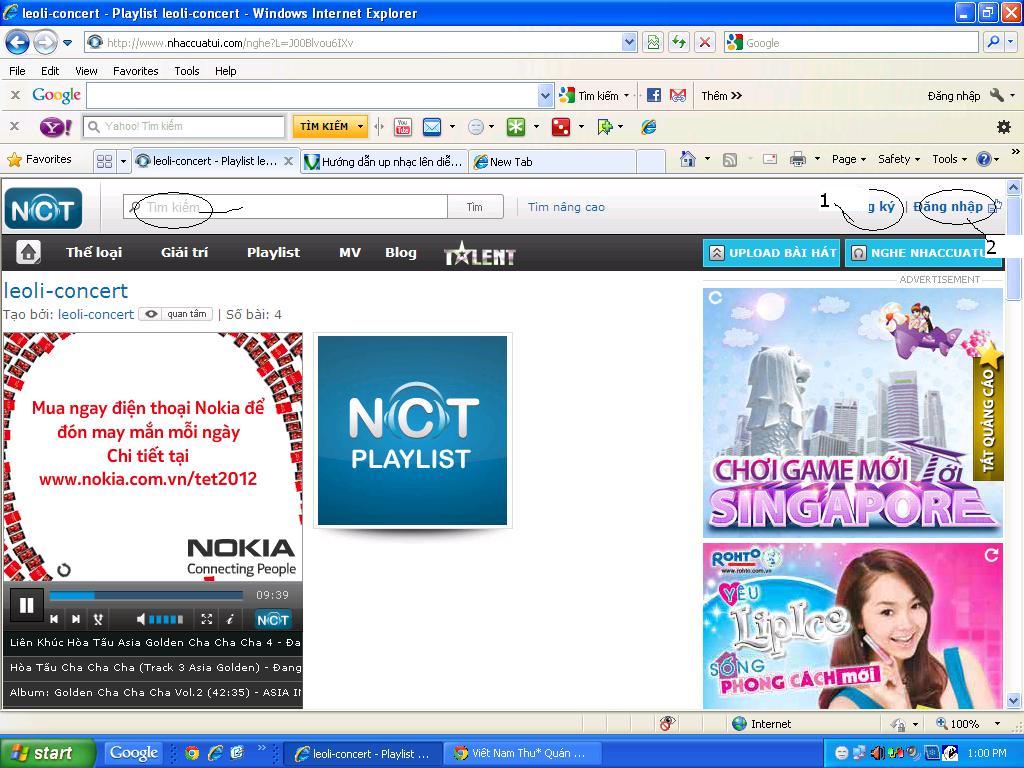Screen dimensions: 1024x768
Task: Go to NCT home icon
Action: pyautogui.click(x=28, y=252)
